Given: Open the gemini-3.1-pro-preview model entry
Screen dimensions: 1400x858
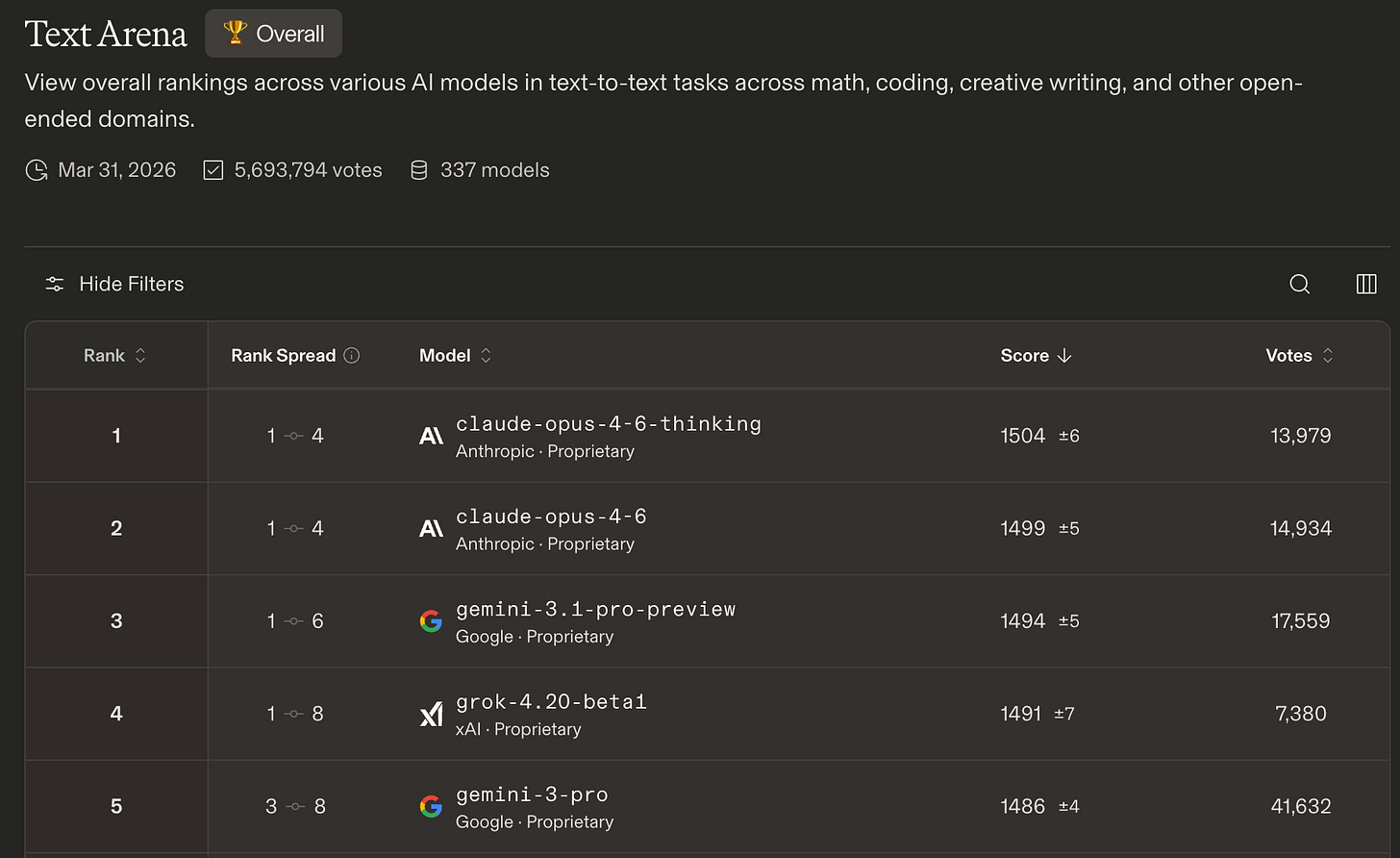Looking at the screenshot, I should pyautogui.click(x=596, y=609).
